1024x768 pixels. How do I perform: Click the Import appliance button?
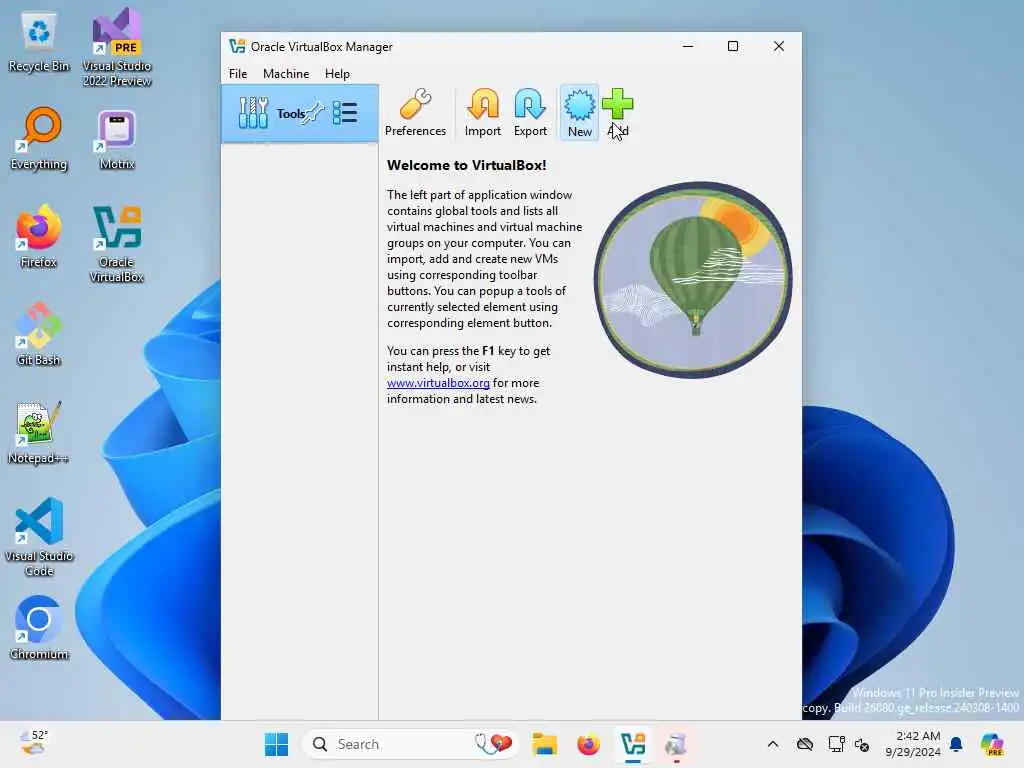483,113
